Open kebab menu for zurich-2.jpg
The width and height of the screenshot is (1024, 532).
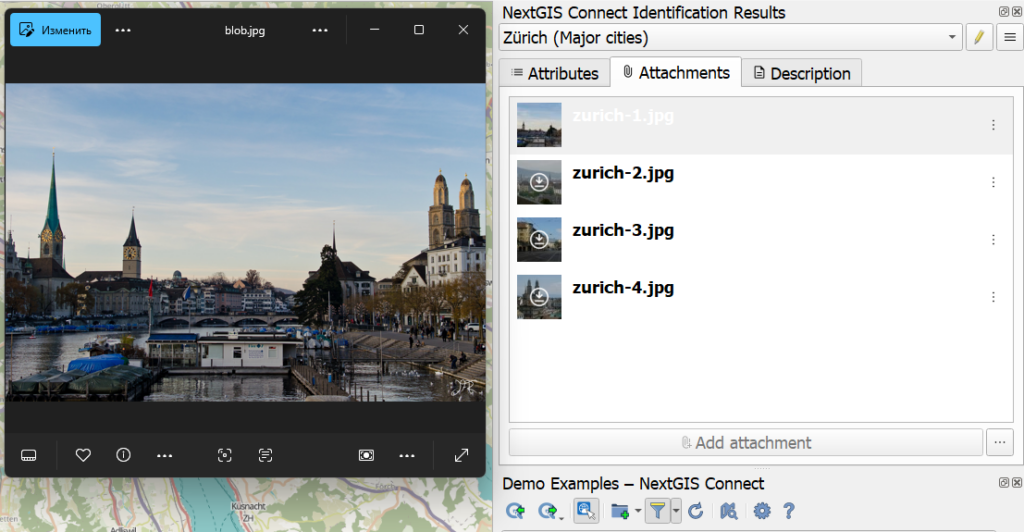click(x=993, y=182)
